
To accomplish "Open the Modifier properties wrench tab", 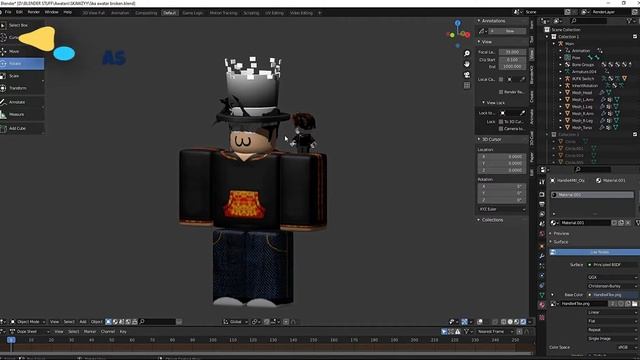I will pyautogui.click(x=542, y=256).
